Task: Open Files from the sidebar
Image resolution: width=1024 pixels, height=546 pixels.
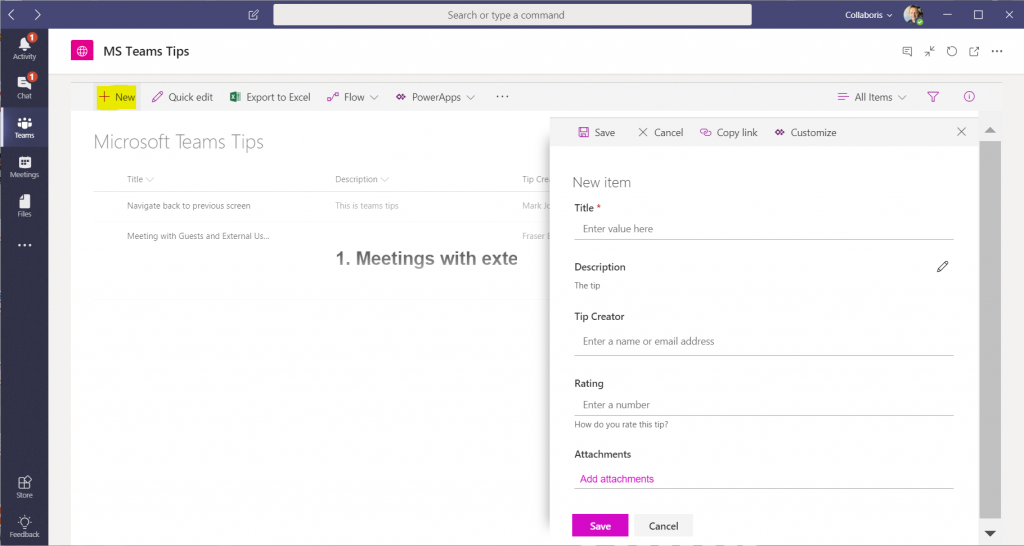Action: (24, 206)
